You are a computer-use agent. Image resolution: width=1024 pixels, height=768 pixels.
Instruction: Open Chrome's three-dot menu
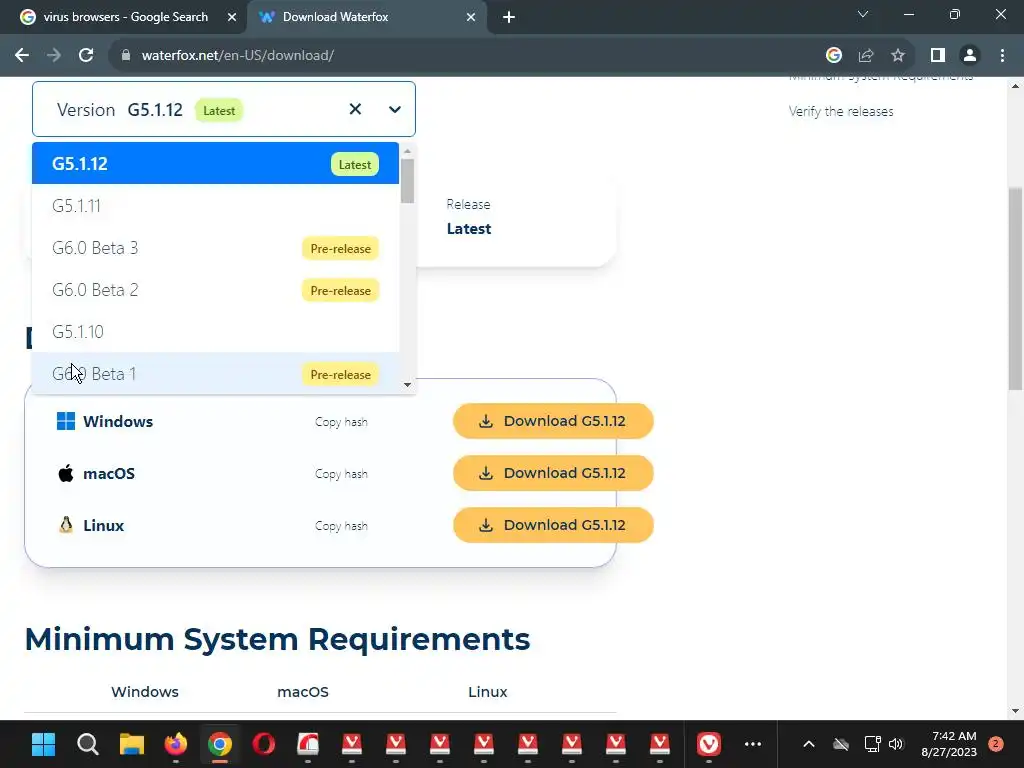coord(1002,56)
